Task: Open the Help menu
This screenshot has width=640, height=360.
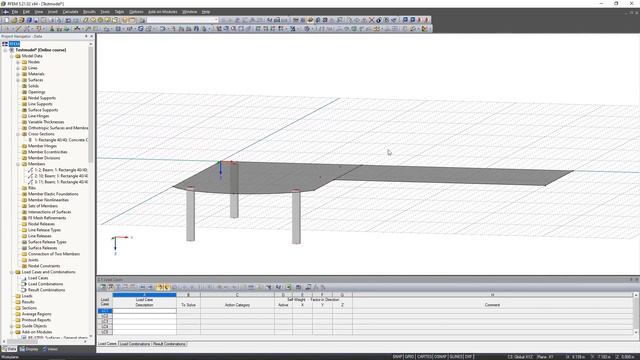Action: click(206, 12)
